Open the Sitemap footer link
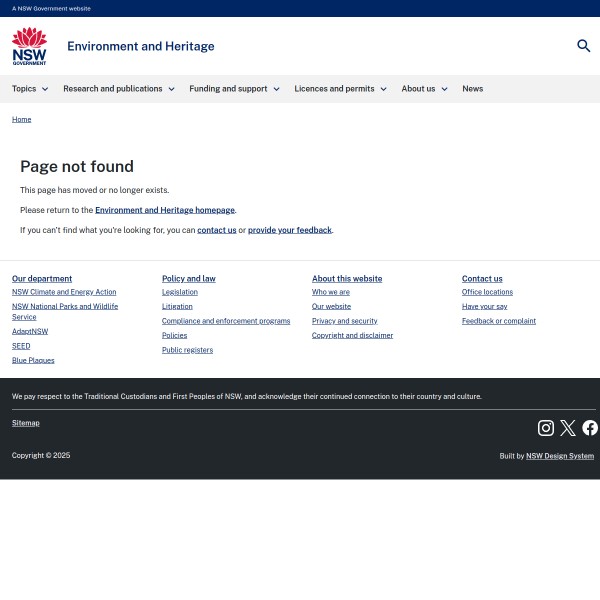The width and height of the screenshot is (600, 600). (26, 423)
